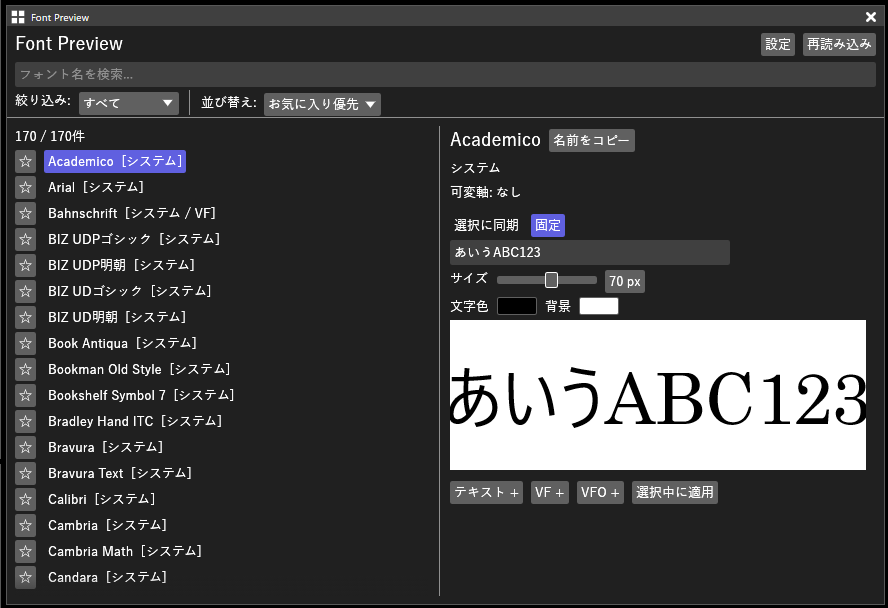The height and width of the screenshot is (608, 888).
Task: Star the Bradley Hand ITC font
Action: pyautogui.click(x=25, y=422)
